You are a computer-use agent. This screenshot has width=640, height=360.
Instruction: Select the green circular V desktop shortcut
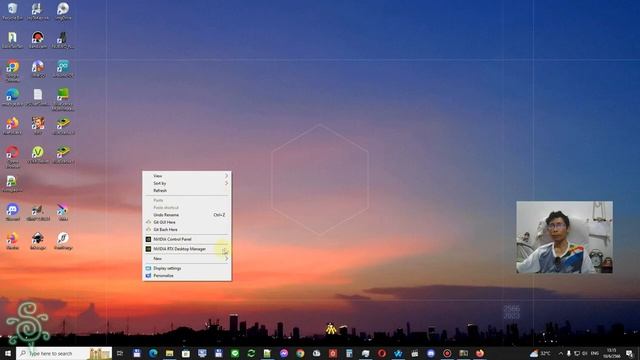click(38, 155)
